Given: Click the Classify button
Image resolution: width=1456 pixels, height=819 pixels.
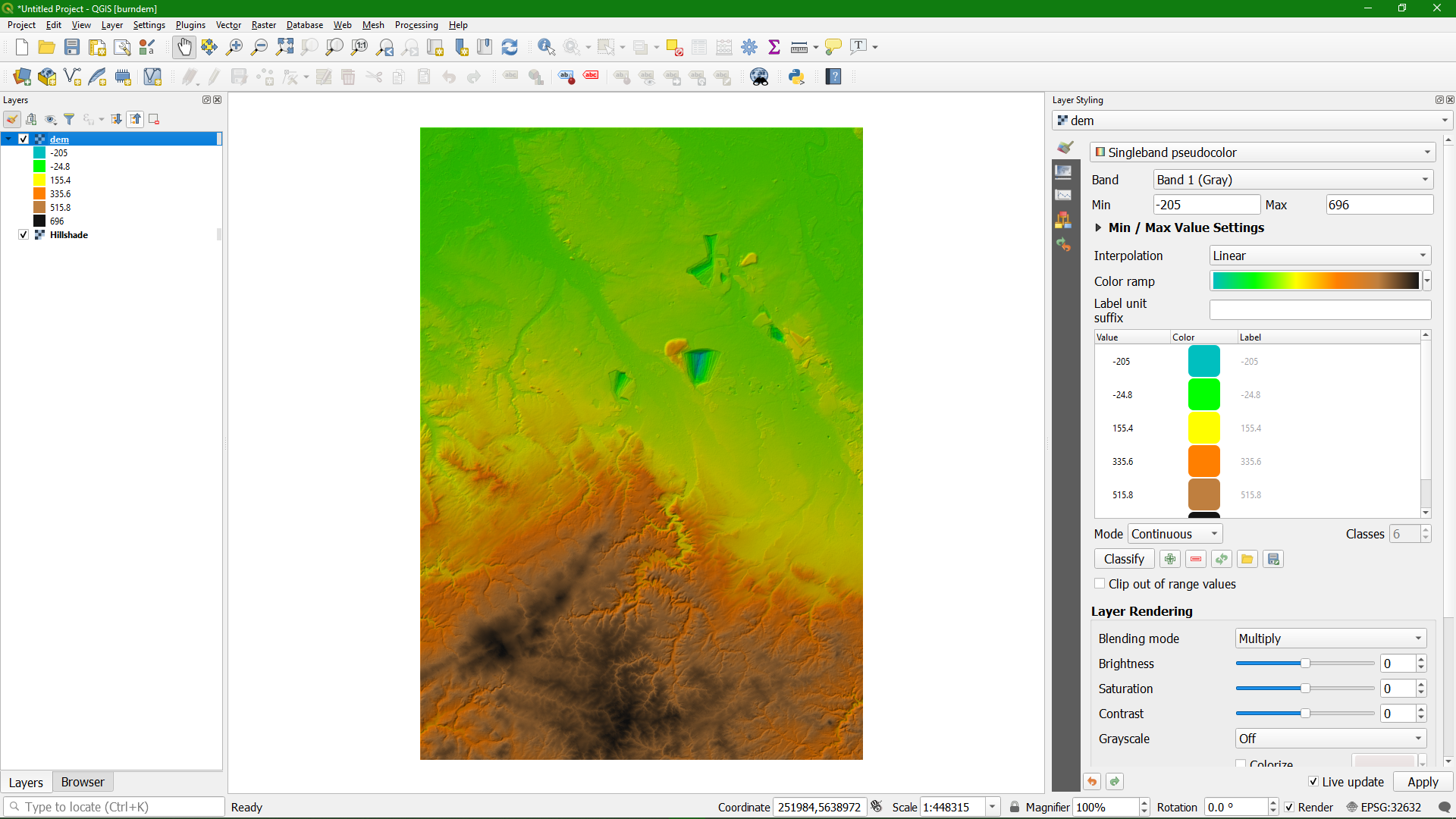Looking at the screenshot, I should click(1124, 559).
